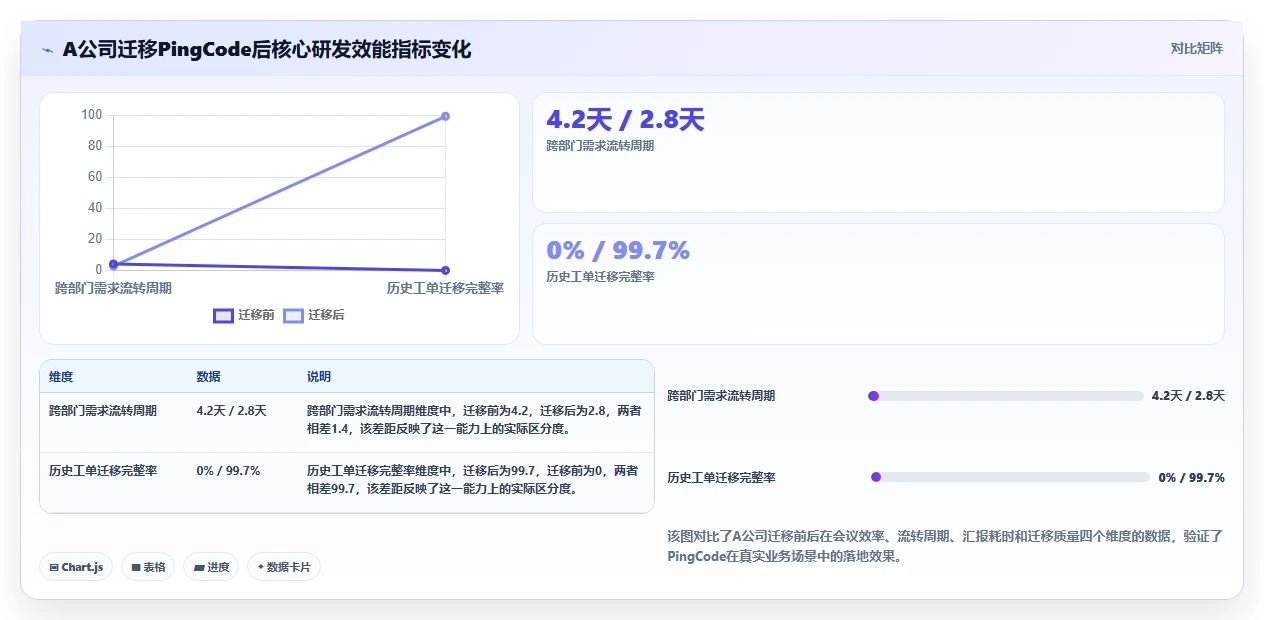The width and height of the screenshot is (1264, 620).
Task: Click the 跨部门需求流转周期 table row cell
Action: pos(102,410)
